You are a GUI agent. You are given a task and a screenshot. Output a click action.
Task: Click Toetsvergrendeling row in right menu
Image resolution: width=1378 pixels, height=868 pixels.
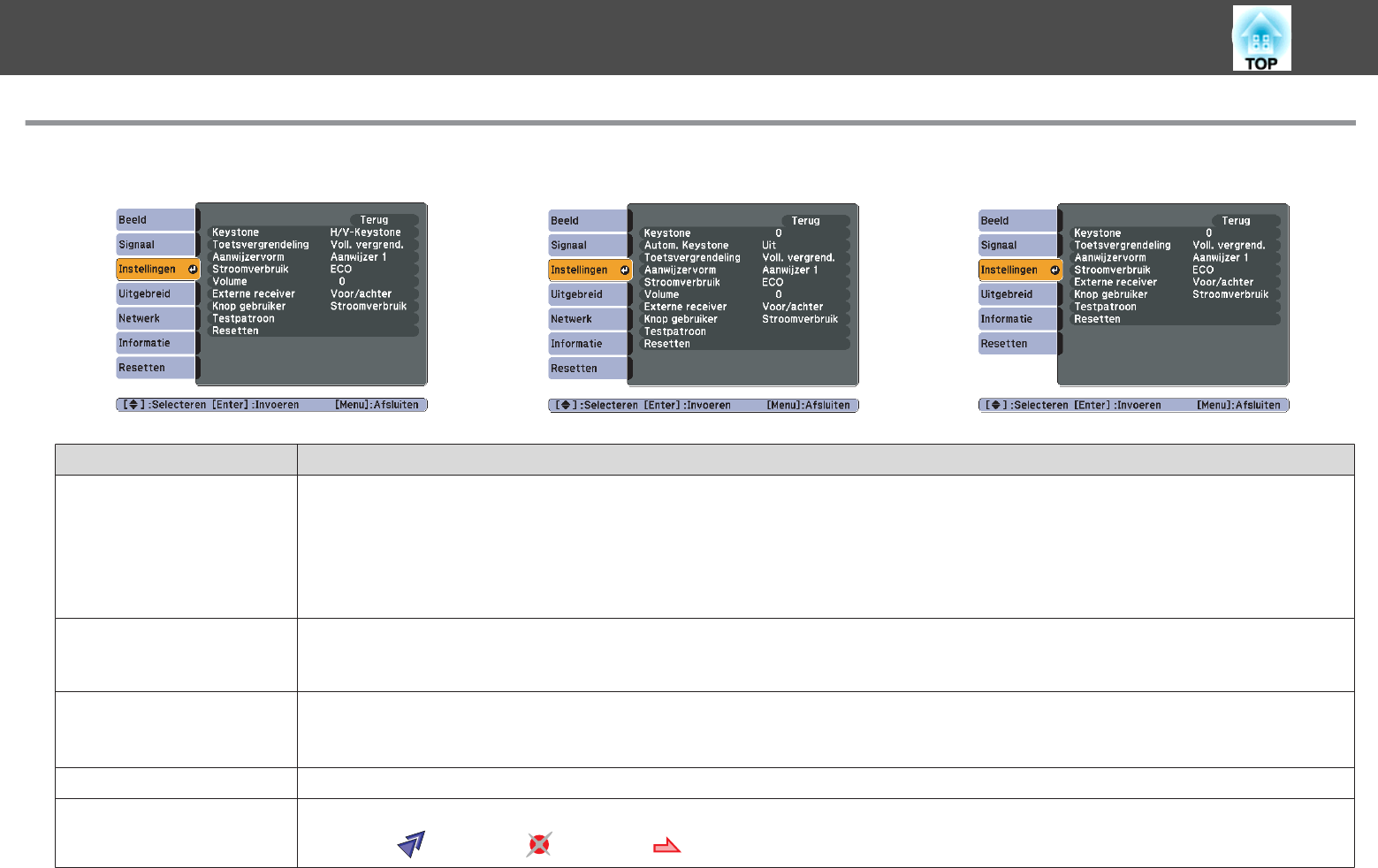[1175, 246]
